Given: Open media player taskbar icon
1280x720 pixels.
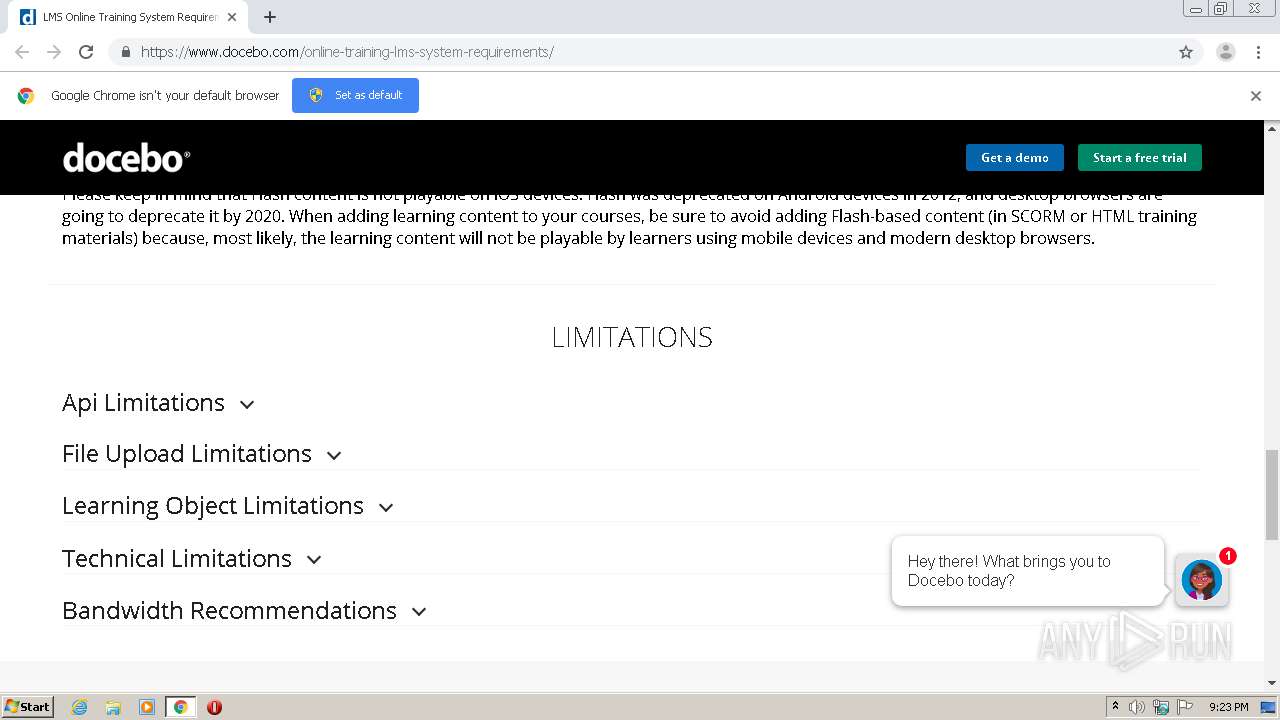Looking at the screenshot, I should (x=147, y=707).
